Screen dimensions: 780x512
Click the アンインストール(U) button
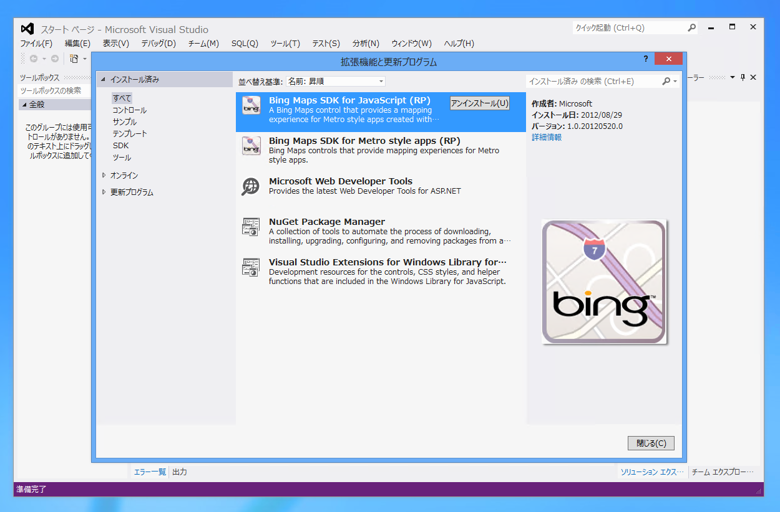(x=480, y=103)
